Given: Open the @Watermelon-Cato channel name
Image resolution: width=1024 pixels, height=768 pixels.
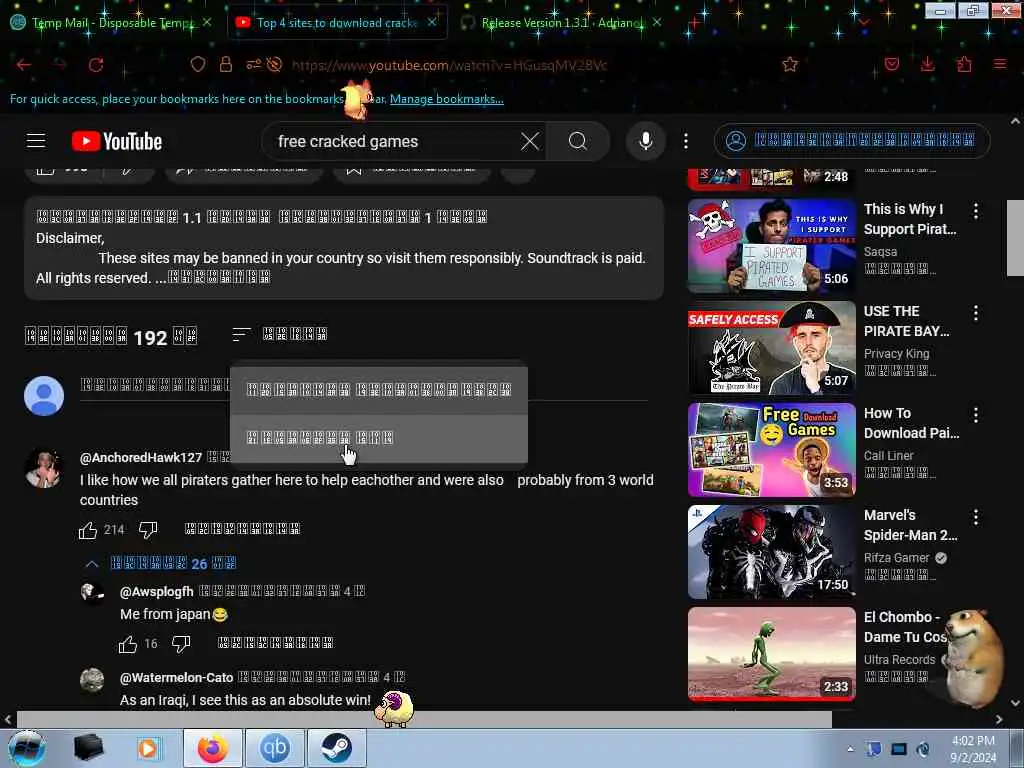Looking at the screenshot, I should point(176,678).
